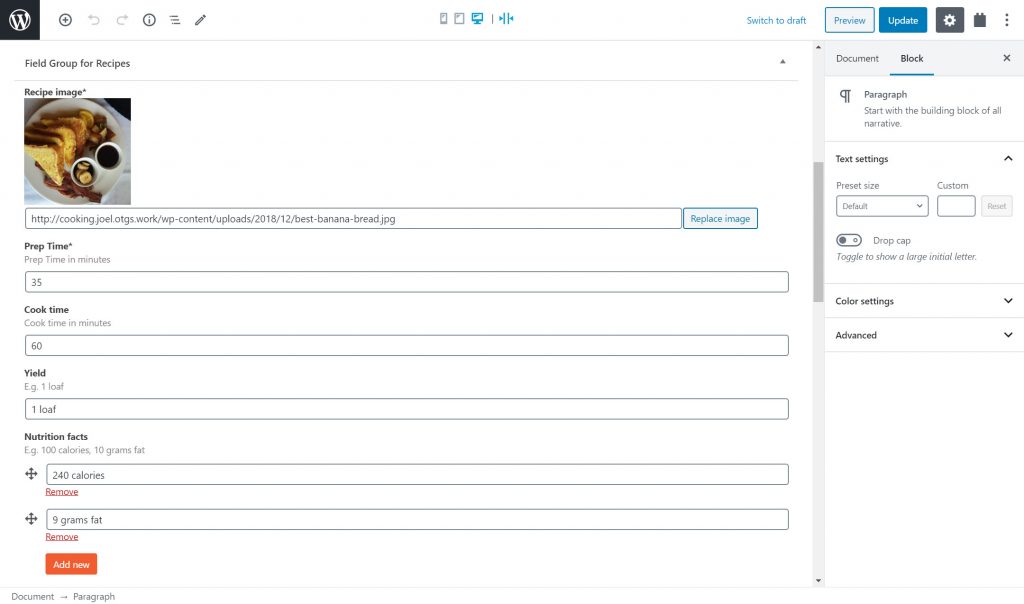Open the three-dot more options menu
The image size is (1024, 604).
tap(1006, 20)
